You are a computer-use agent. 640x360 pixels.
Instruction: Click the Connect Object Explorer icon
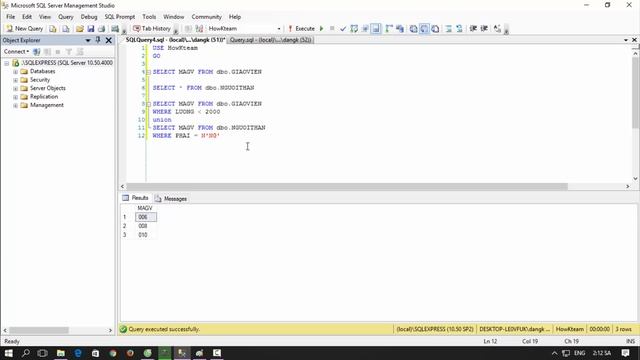[x=36, y=51]
